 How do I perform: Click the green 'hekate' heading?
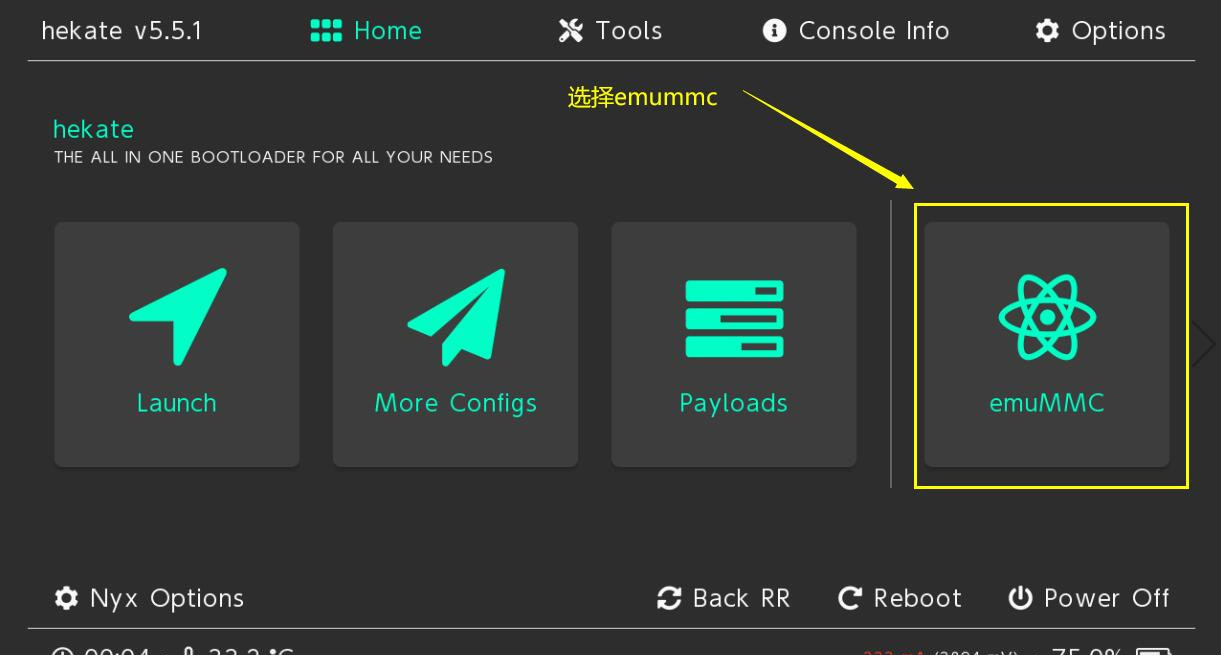(x=93, y=129)
